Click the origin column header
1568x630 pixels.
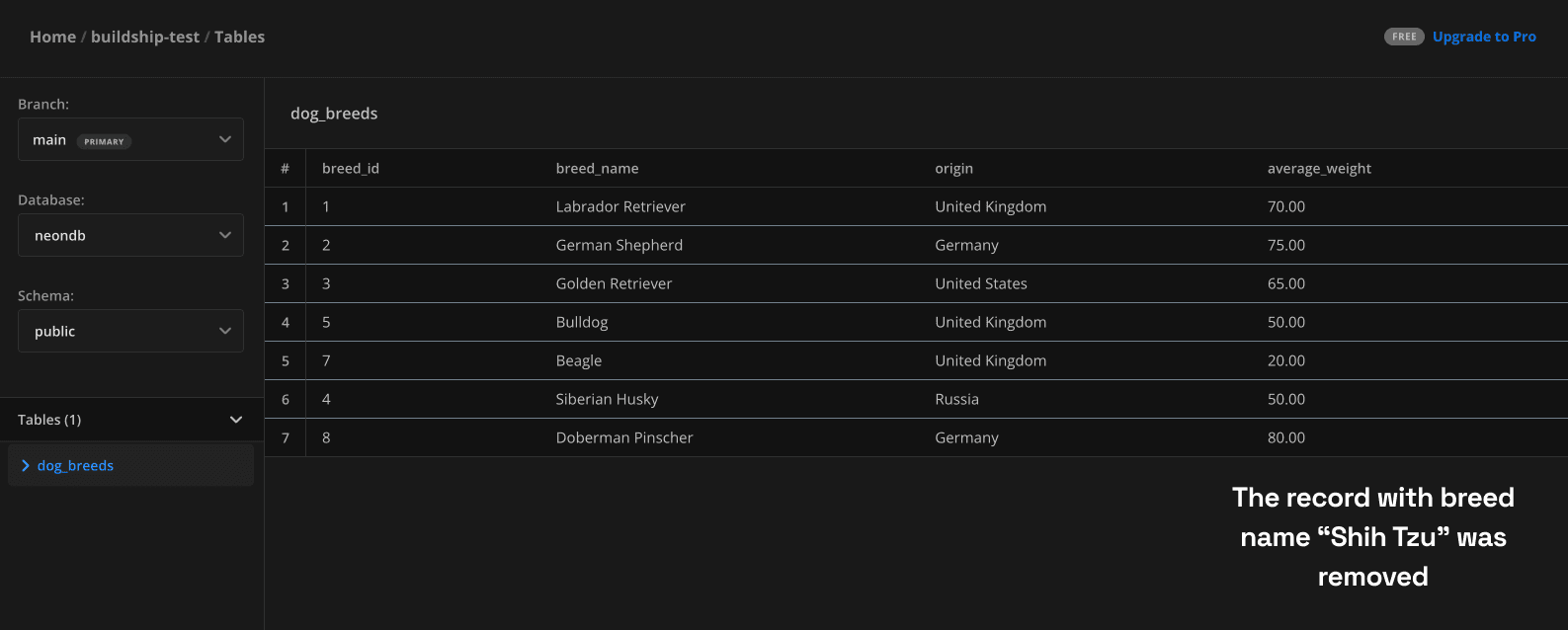point(953,169)
